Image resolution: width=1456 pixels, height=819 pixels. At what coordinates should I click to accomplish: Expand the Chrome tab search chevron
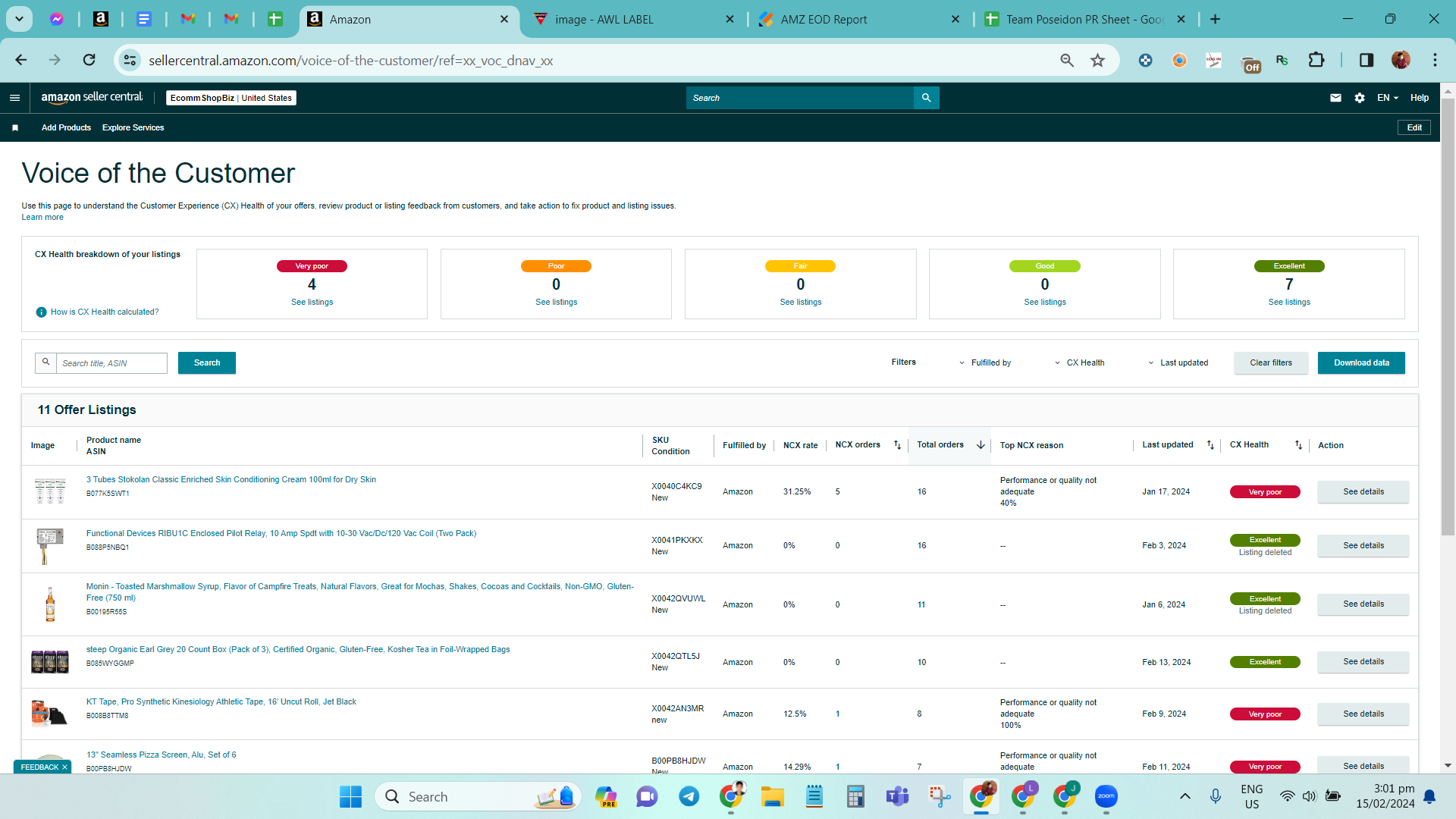(x=19, y=19)
